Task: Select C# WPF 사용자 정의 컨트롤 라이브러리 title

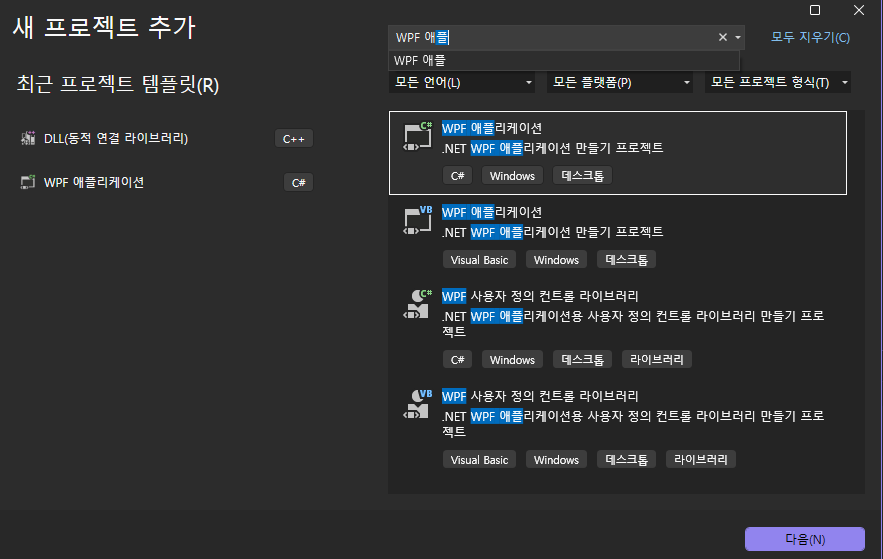Action: pyautogui.click(x=540, y=296)
